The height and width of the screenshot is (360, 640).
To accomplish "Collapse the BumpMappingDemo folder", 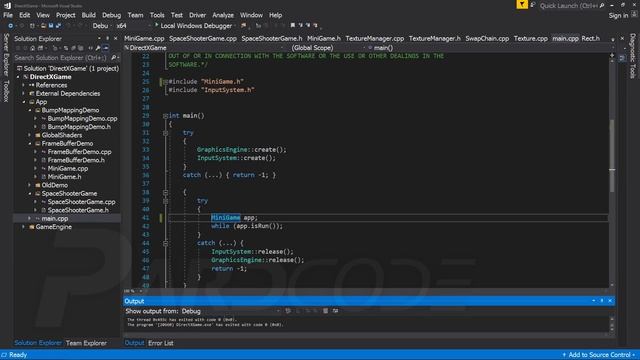I will point(30,110).
